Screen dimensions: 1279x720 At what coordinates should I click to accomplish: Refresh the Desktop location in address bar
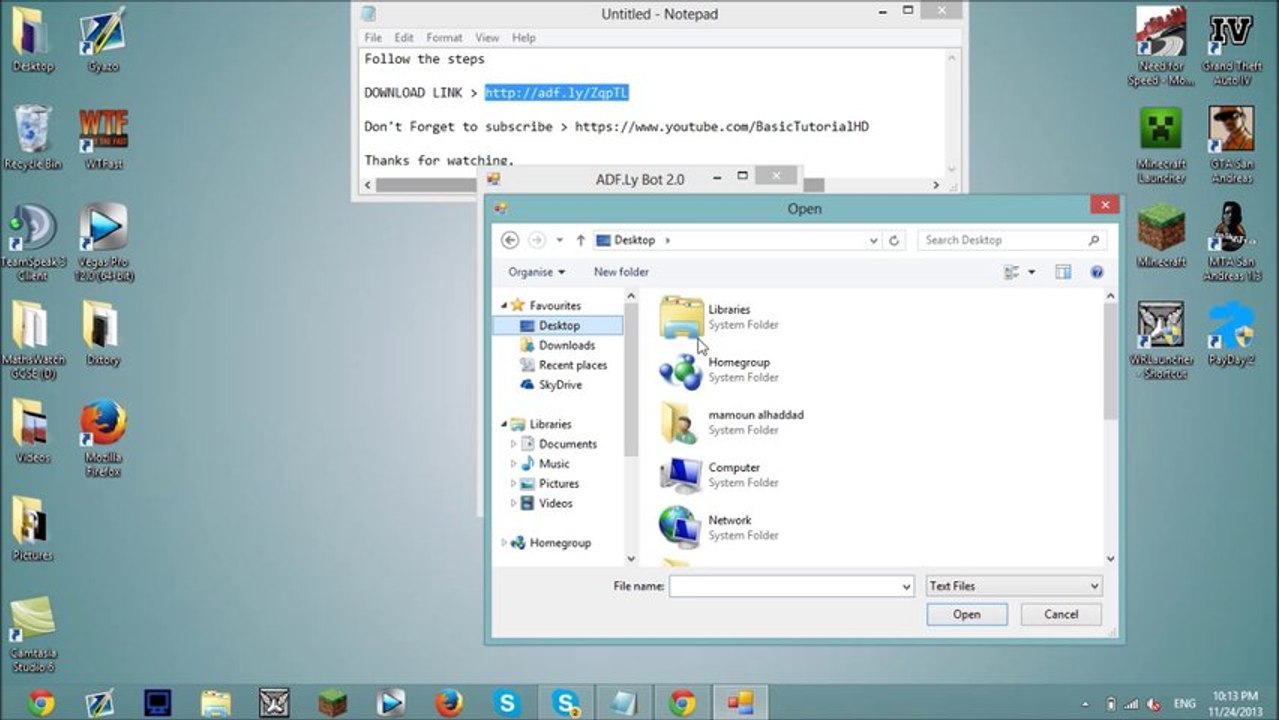(x=895, y=240)
